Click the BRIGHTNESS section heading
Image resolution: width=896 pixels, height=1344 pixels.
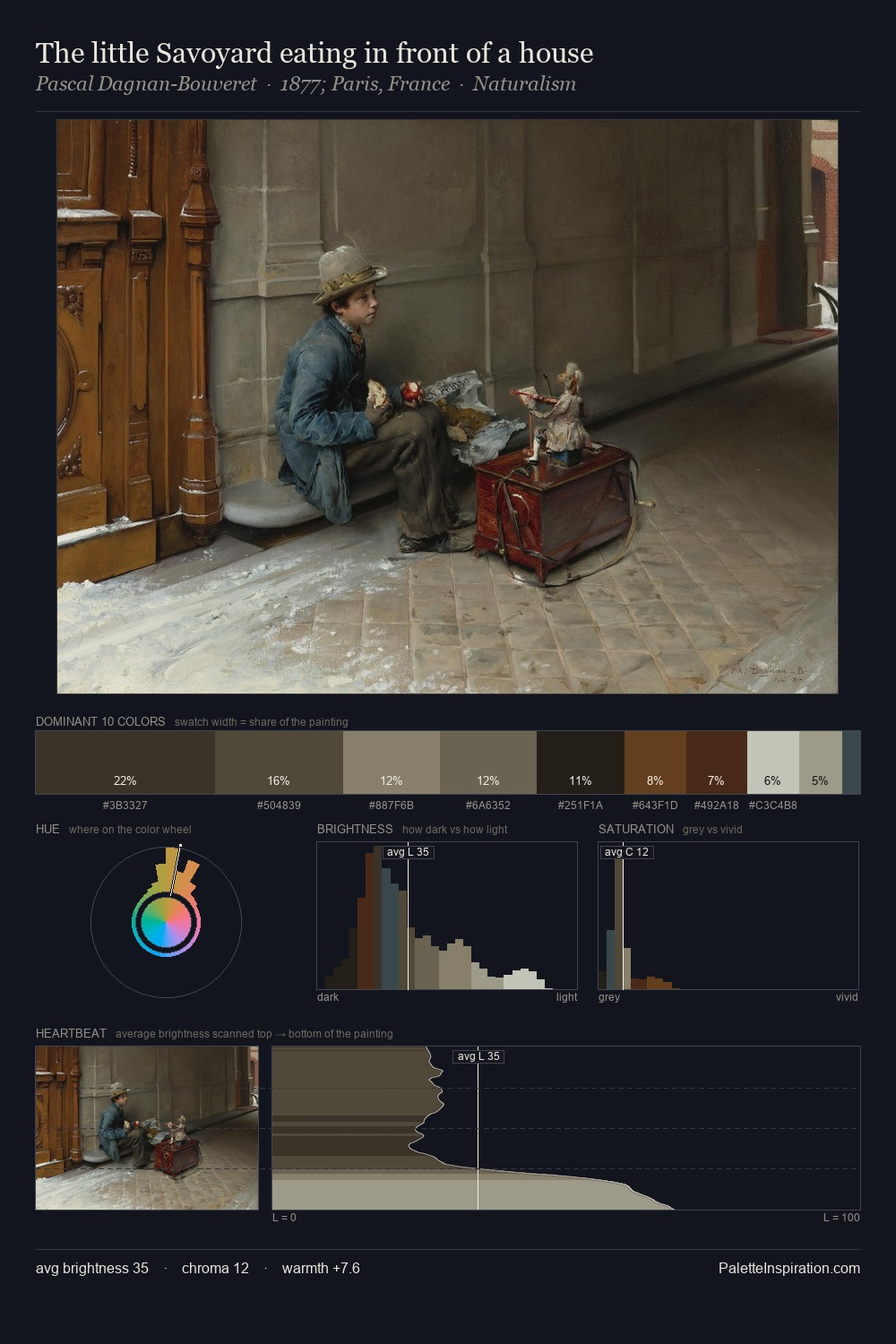355,829
